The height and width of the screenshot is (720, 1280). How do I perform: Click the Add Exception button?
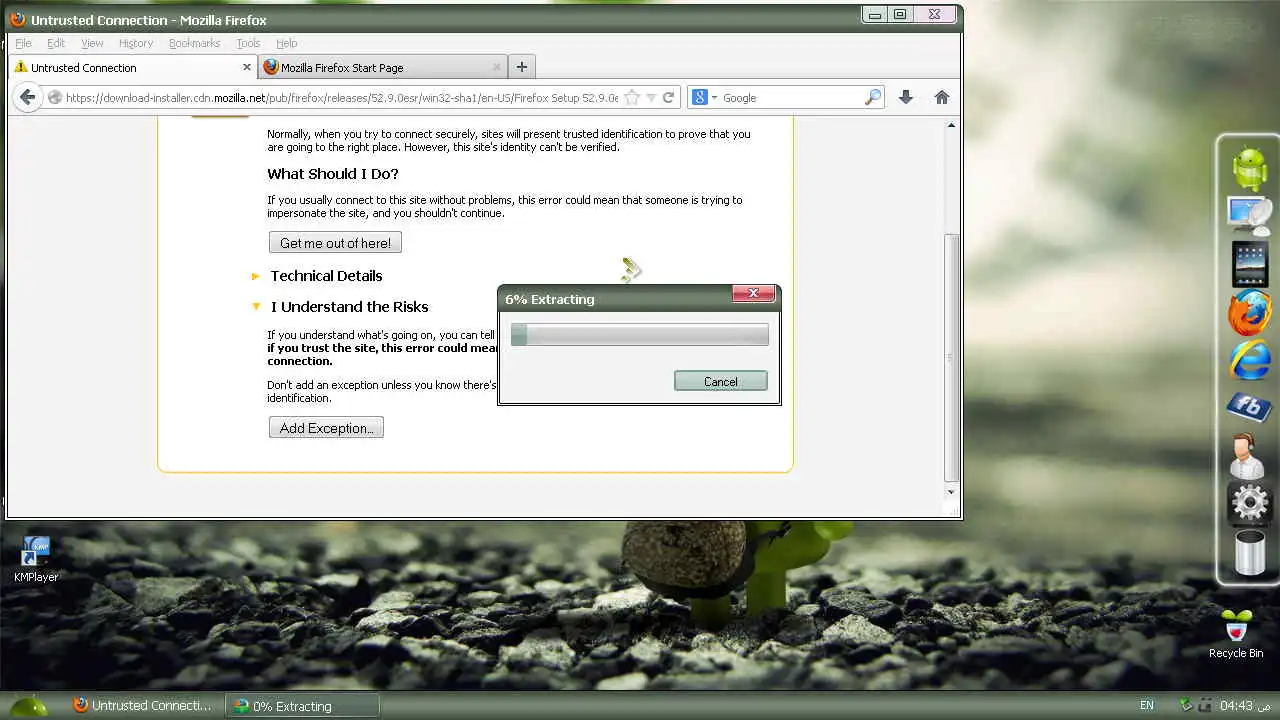326,428
